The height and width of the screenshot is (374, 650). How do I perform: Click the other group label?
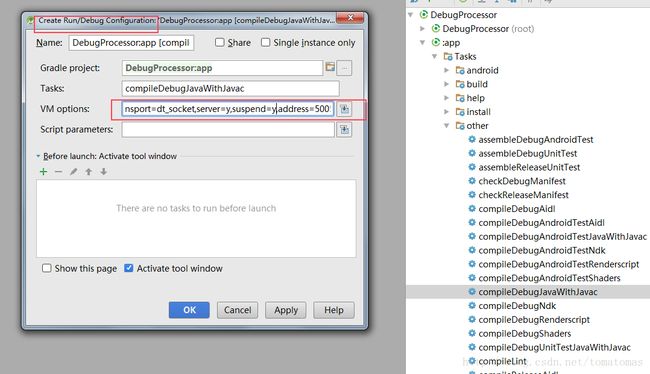477,126
